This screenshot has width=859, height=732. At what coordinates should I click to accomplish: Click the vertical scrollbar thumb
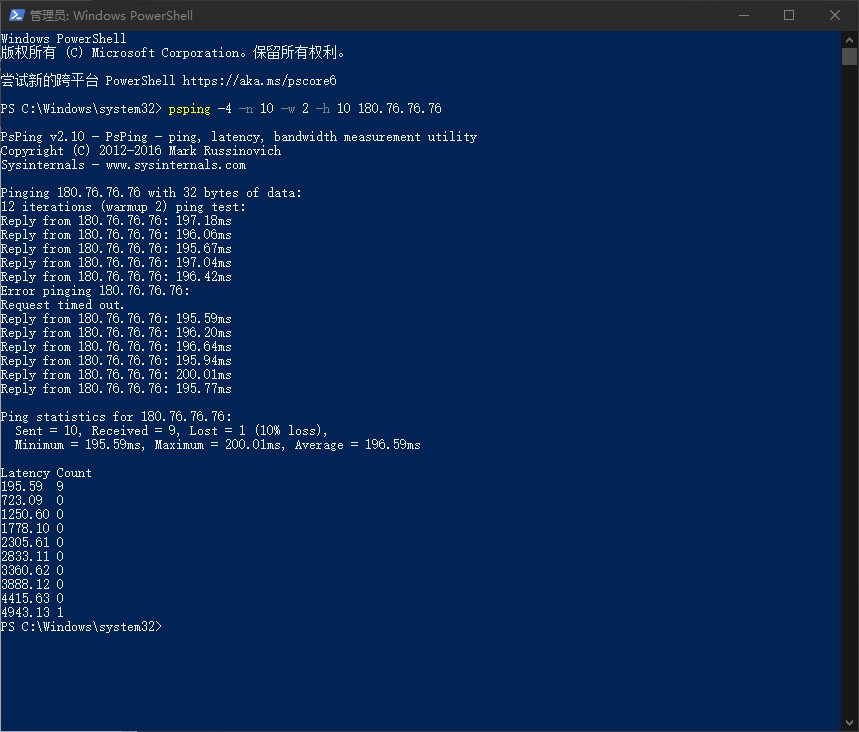coord(849,56)
